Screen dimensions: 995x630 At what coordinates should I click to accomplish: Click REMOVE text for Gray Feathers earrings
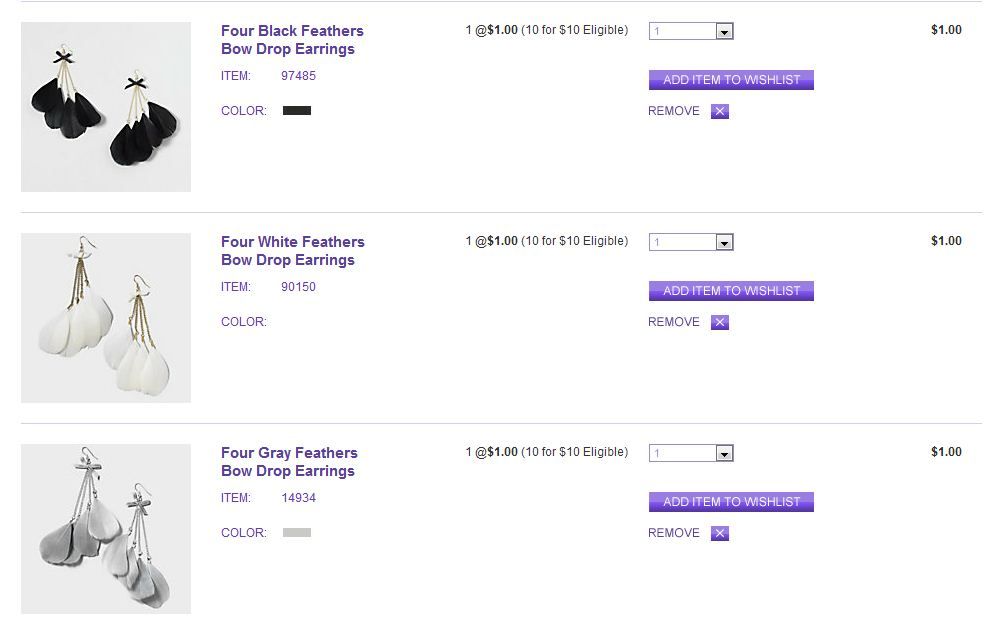(x=674, y=533)
